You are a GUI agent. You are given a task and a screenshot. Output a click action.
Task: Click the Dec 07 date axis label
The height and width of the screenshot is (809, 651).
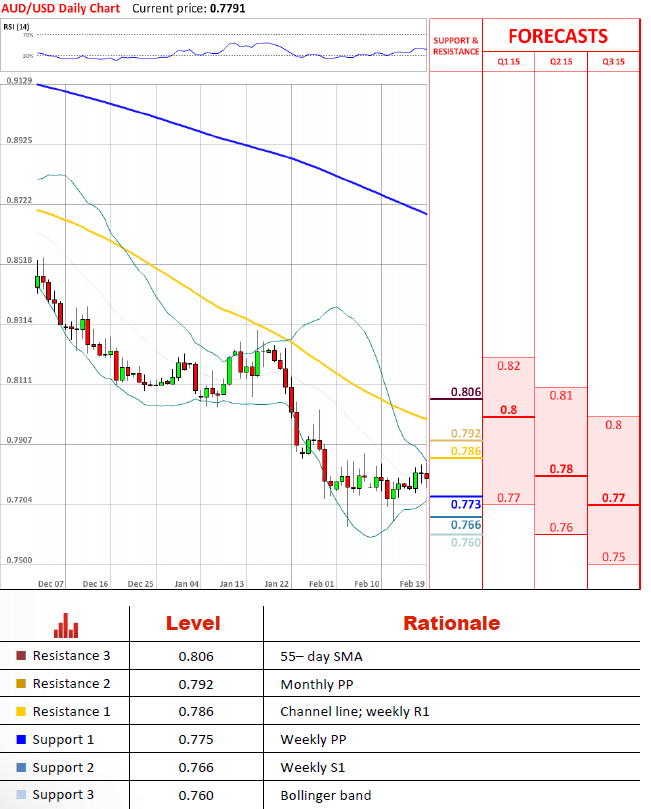pos(51,584)
